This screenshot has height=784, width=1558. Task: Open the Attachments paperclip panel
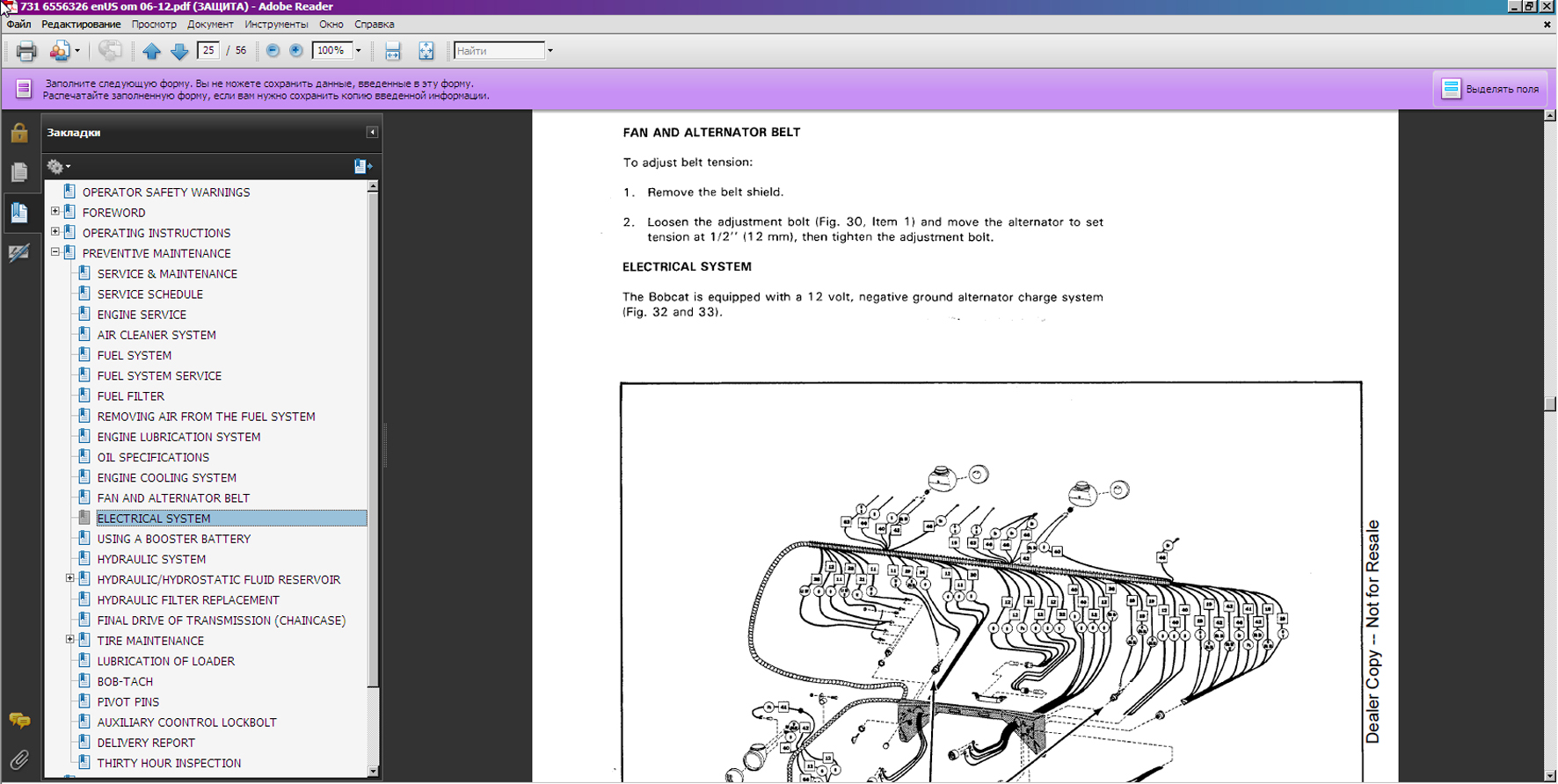pos(19,759)
